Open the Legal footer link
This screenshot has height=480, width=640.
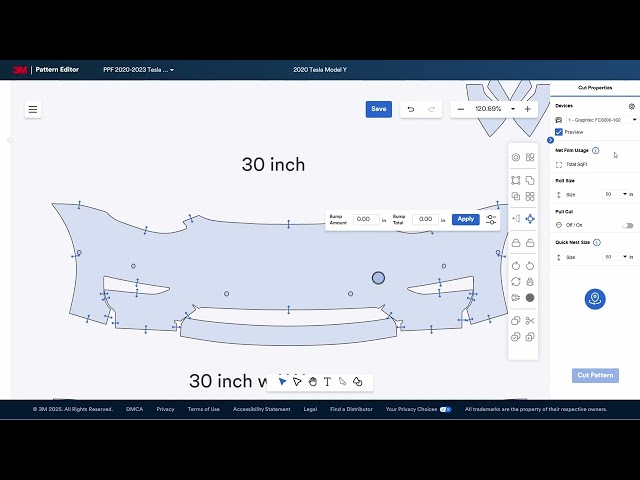310,409
